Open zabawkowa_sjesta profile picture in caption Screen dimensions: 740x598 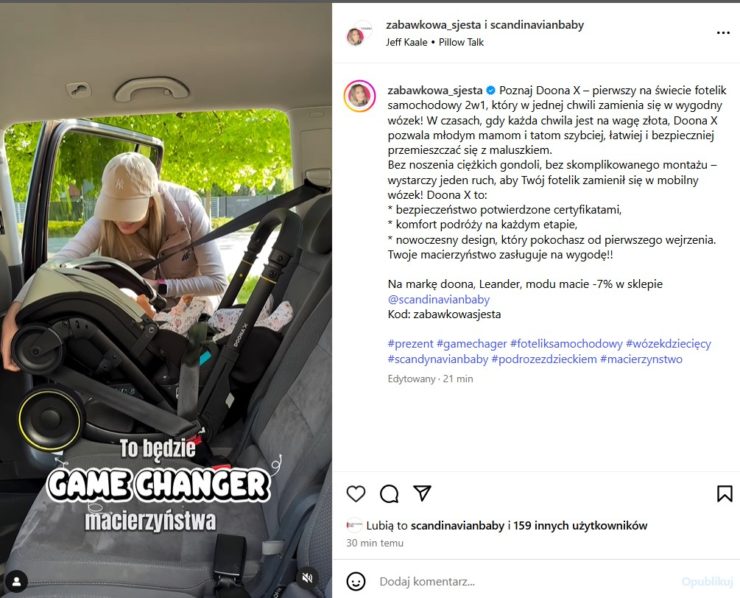coord(360,96)
